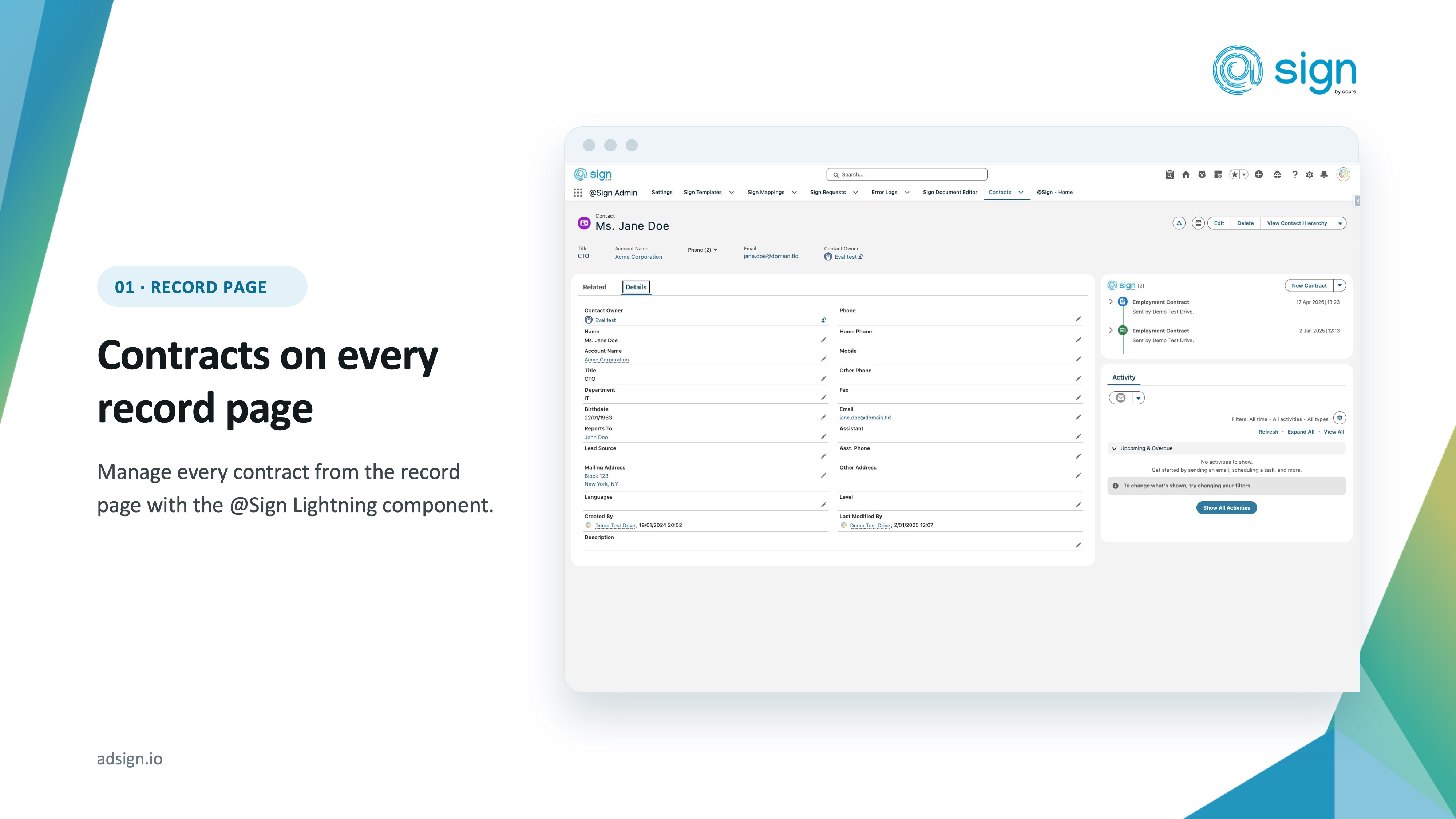This screenshot has height=819, width=1456.
Task: Click the Email activity envelope icon
Action: [1121, 398]
